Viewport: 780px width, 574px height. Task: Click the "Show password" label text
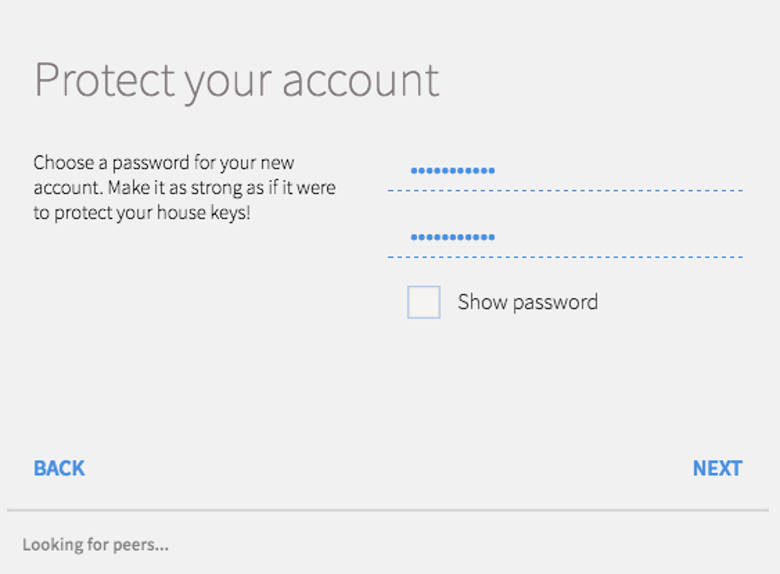(x=527, y=302)
